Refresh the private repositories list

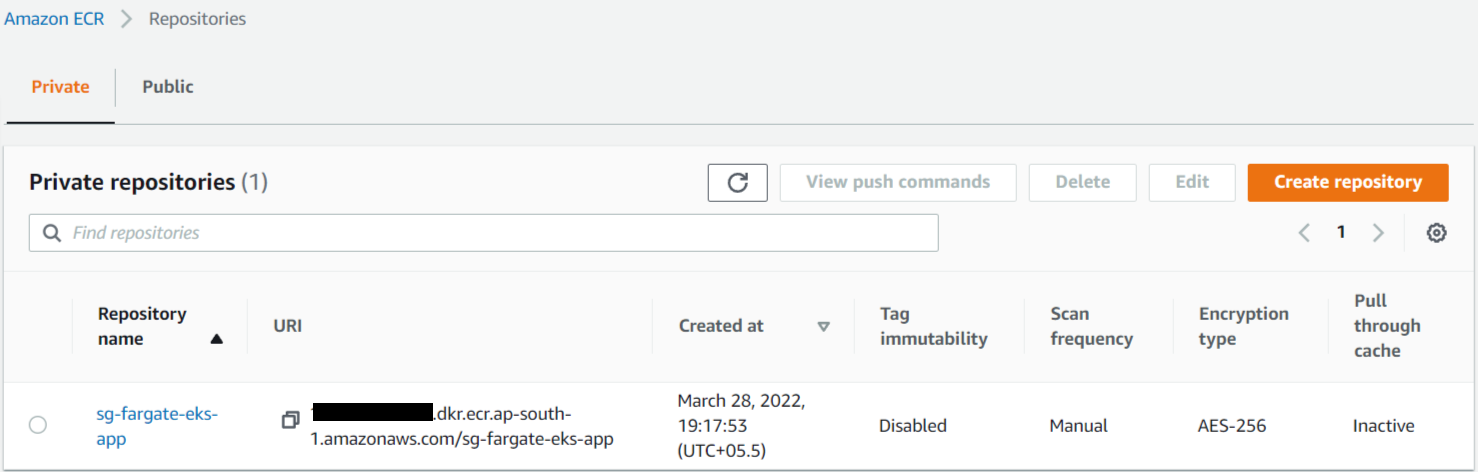737,182
